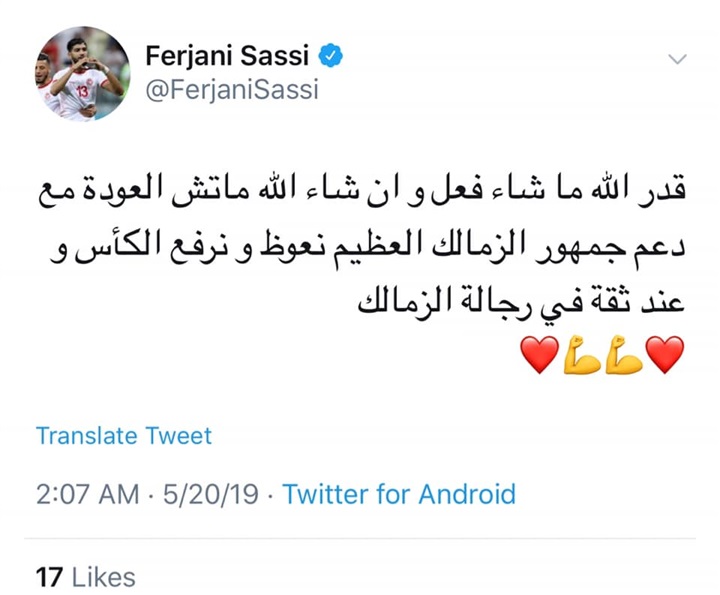Open the Twitter for Android source link

399,494
